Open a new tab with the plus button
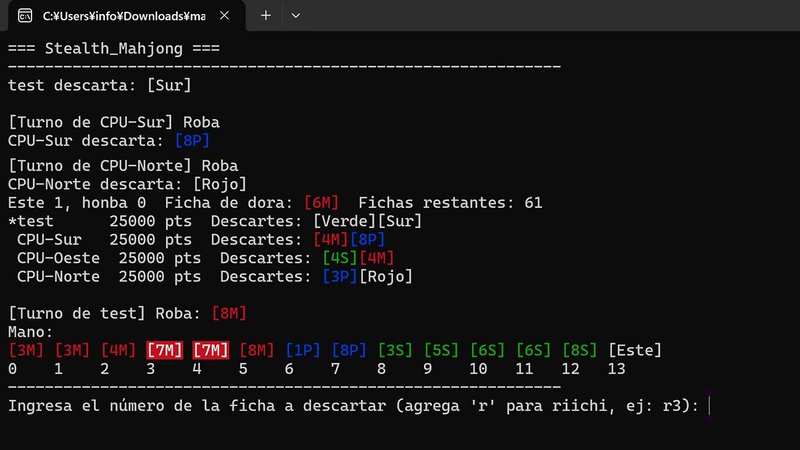This screenshot has width=800, height=450. coord(266,16)
